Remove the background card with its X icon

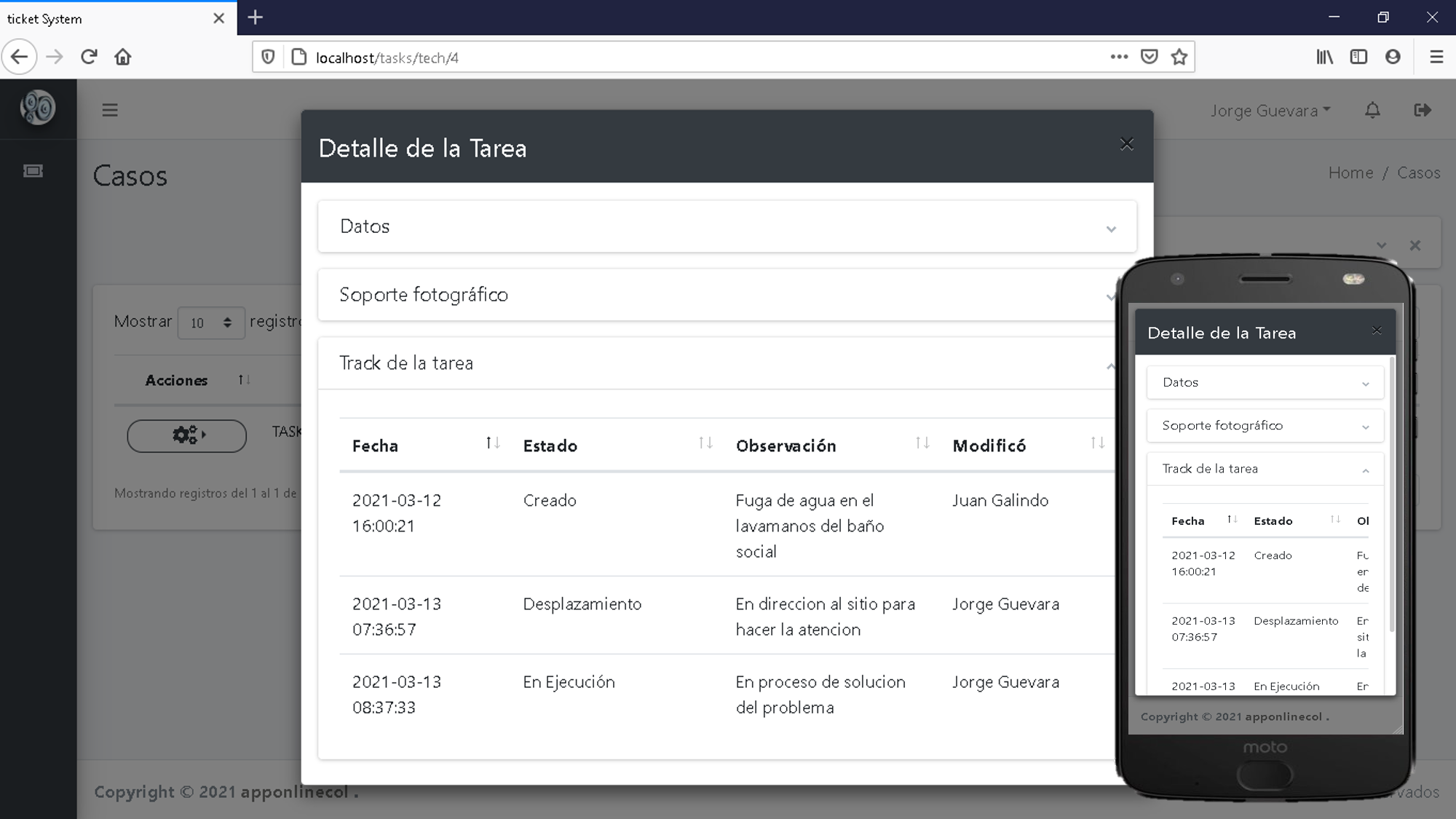coord(1415,245)
